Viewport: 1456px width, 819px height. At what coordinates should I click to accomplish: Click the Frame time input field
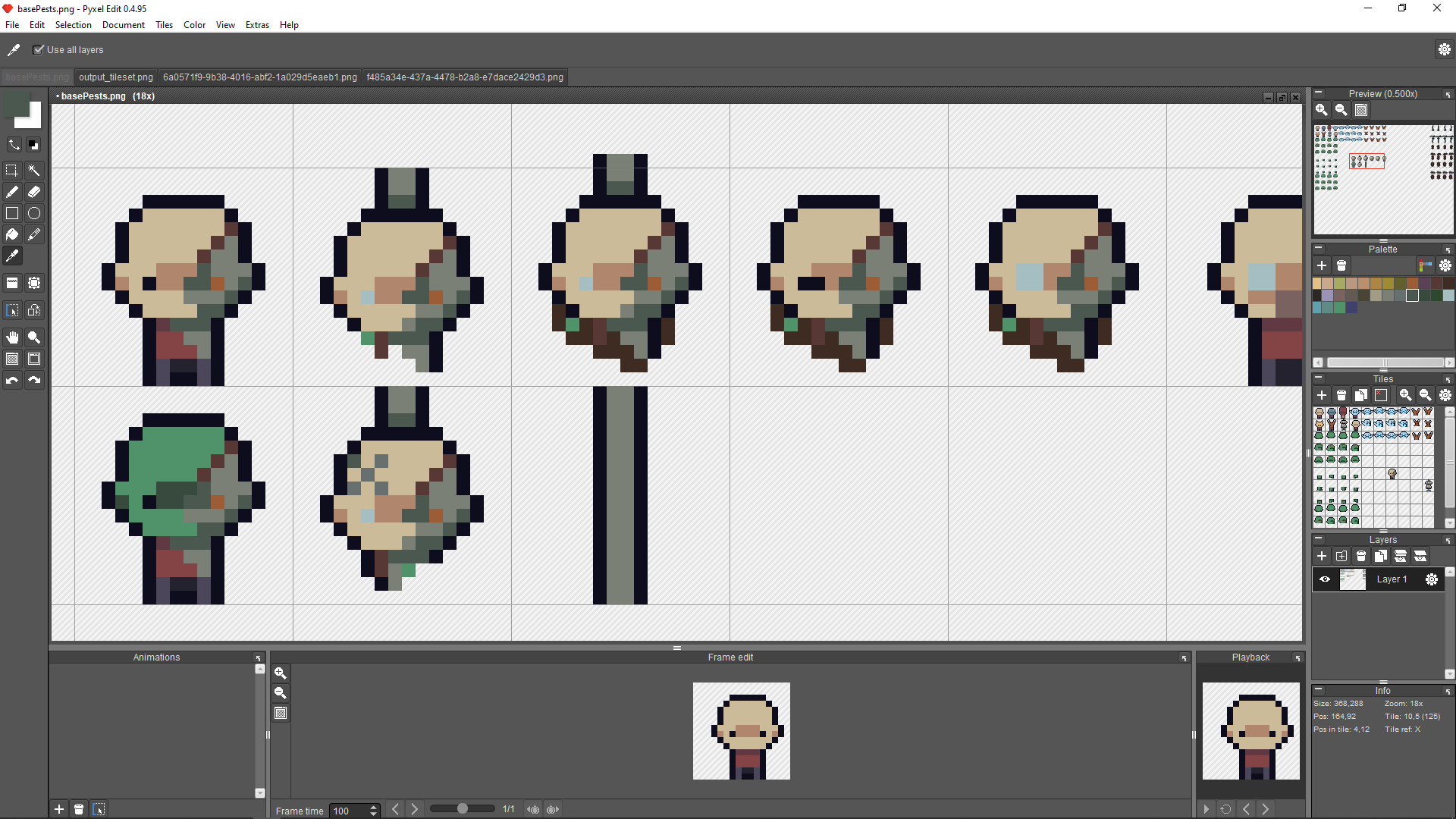(349, 811)
